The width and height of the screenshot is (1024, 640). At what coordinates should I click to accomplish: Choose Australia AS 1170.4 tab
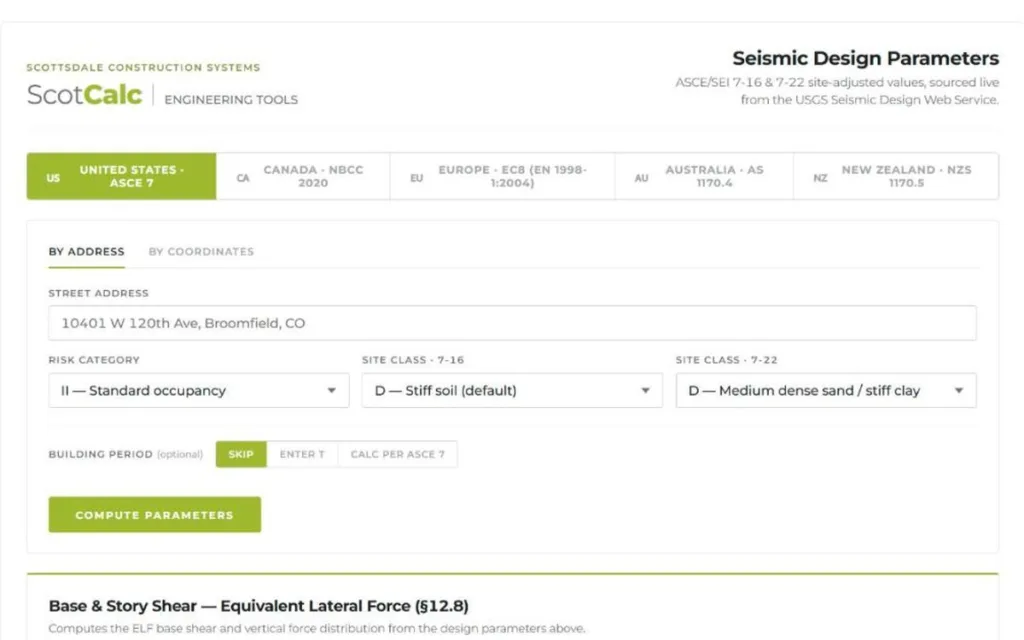pyautogui.click(x=704, y=176)
